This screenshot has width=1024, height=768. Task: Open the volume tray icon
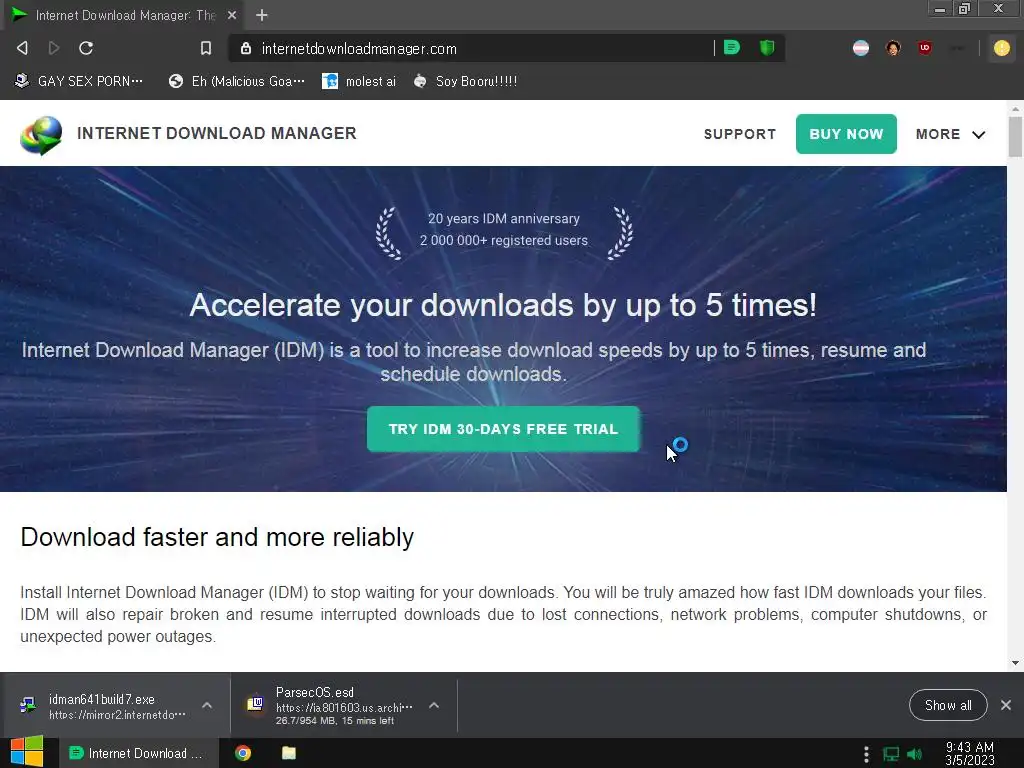915,754
